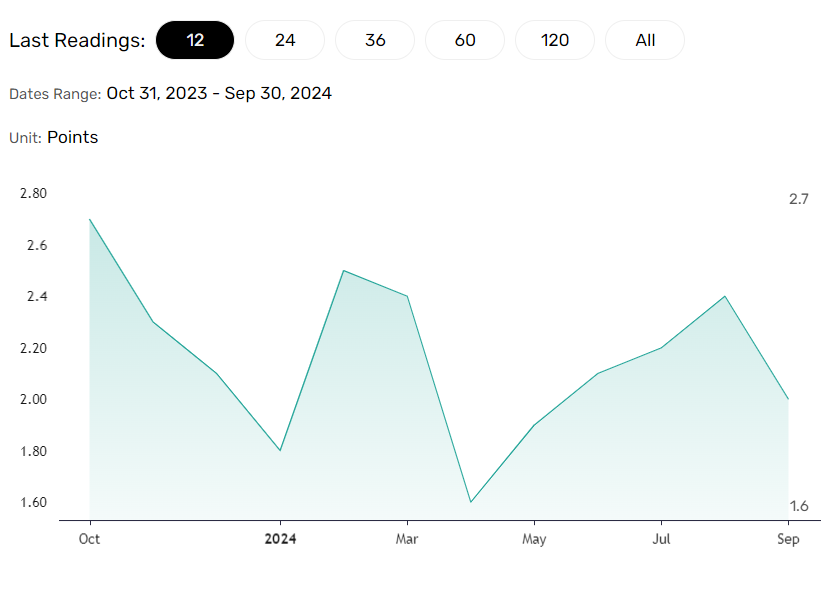Click the Sep data point at 2.00
This screenshot has width=833, height=596.
pyautogui.click(x=788, y=399)
